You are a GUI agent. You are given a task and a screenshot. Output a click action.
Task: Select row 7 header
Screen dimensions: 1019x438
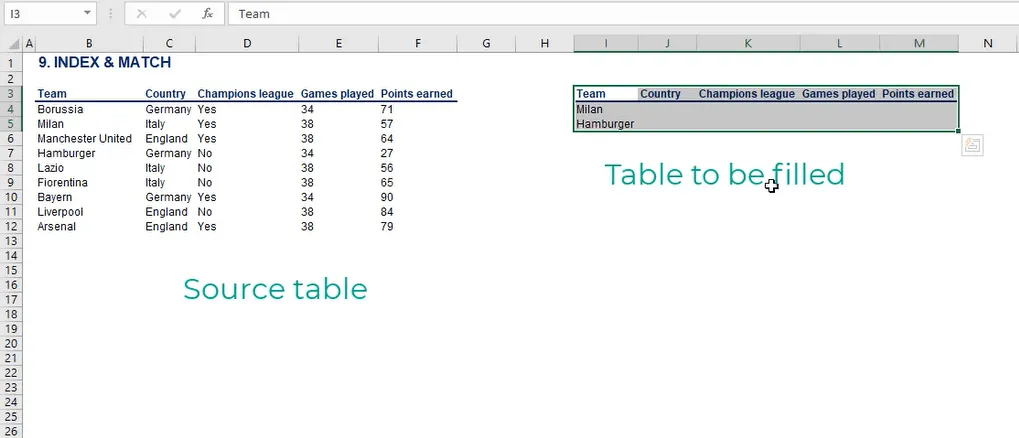click(x=10, y=153)
